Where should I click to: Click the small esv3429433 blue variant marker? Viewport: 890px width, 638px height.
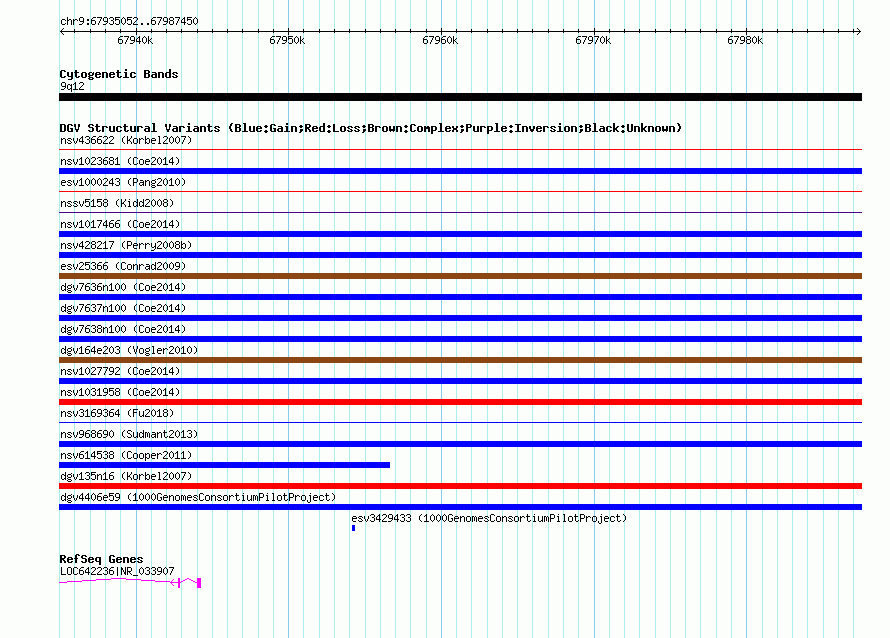tap(353, 528)
